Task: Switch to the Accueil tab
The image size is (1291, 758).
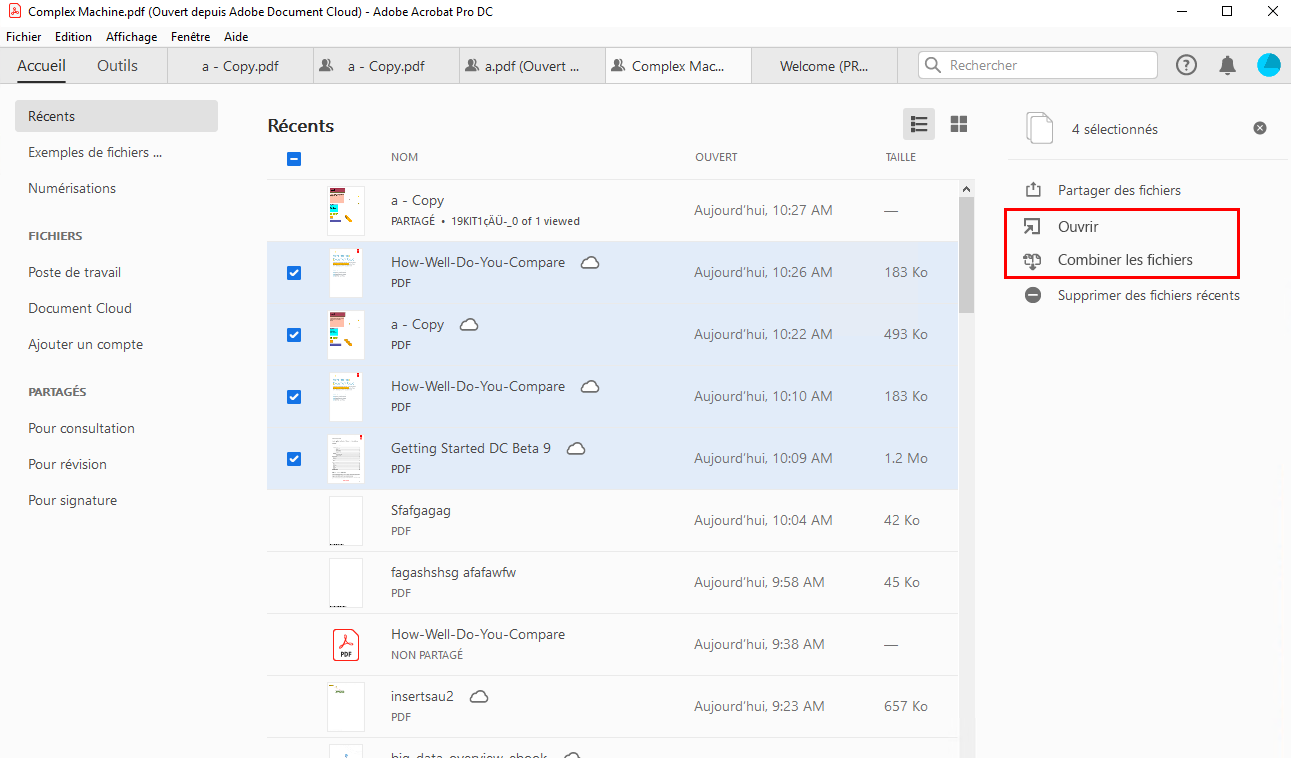Action: coord(42,66)
